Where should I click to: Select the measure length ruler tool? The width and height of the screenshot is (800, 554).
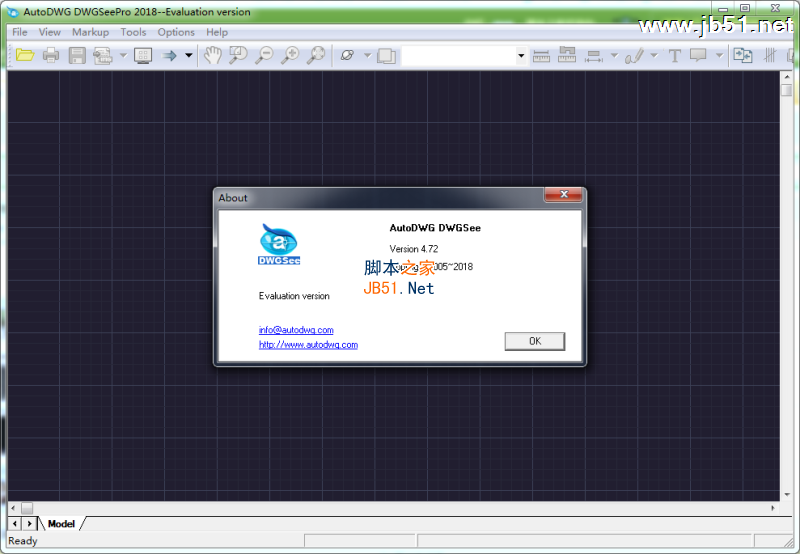pyautogui.click(x=541, y=55)
